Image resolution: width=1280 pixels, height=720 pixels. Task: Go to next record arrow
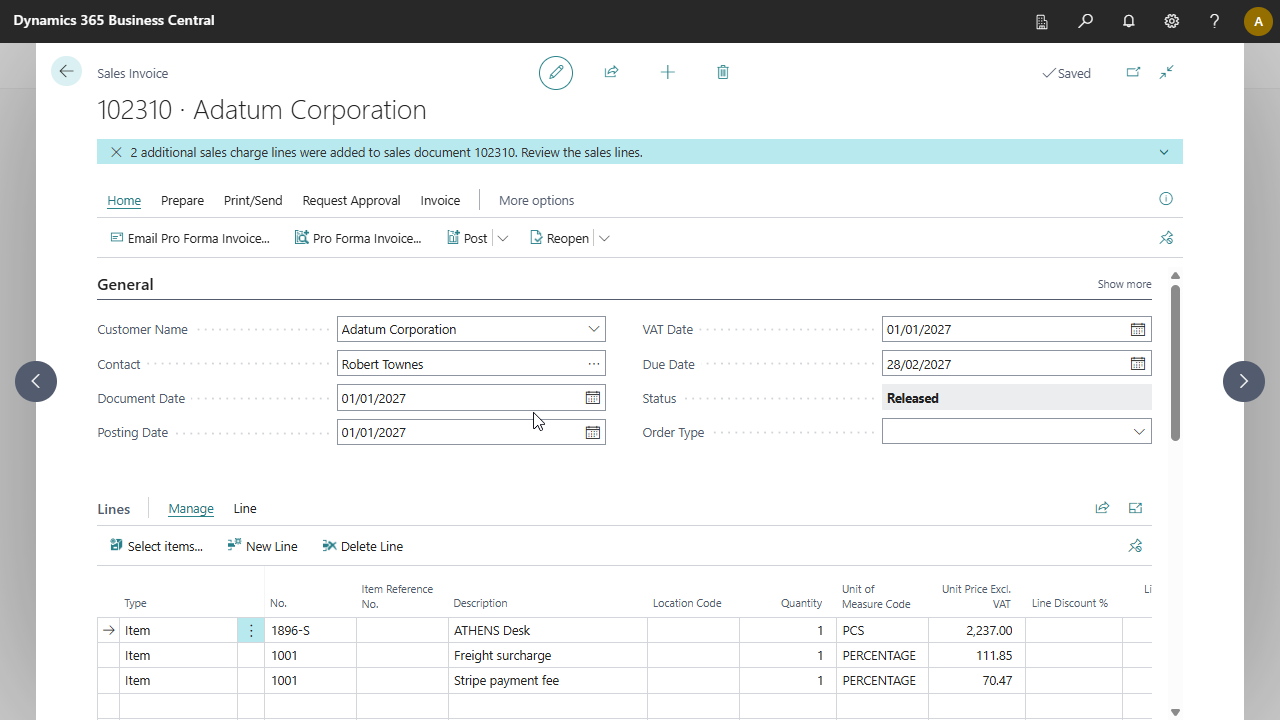tap(1244, 381)
